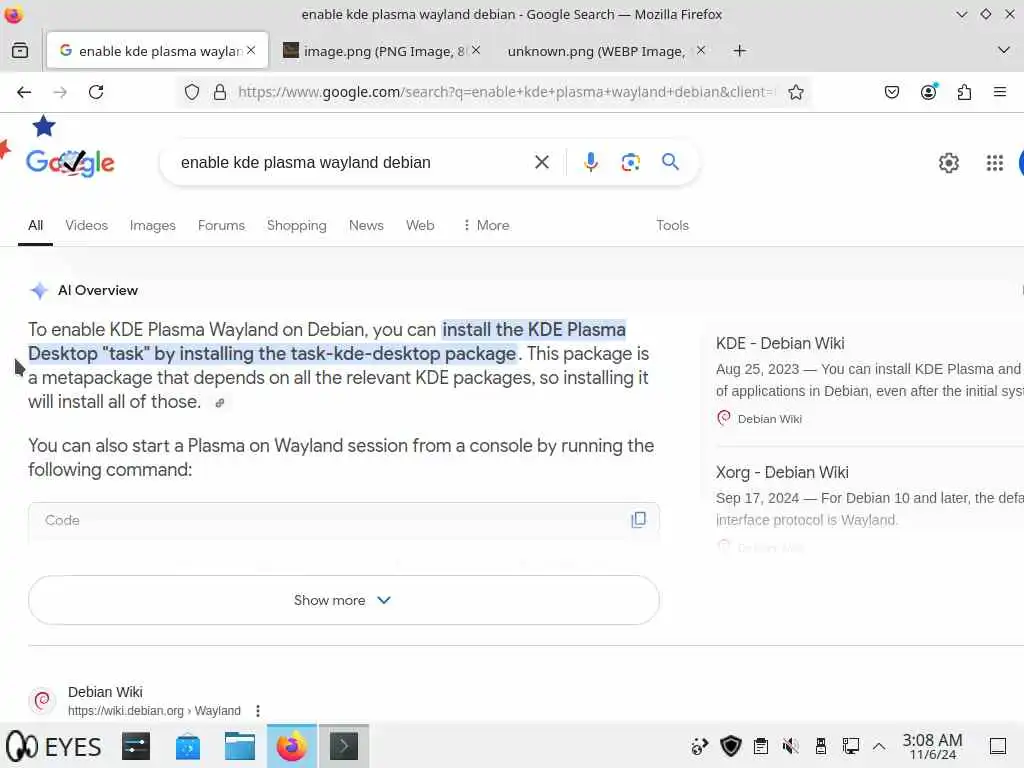
Task: Open the tracking protection shield icon
Action: [191, 92]
